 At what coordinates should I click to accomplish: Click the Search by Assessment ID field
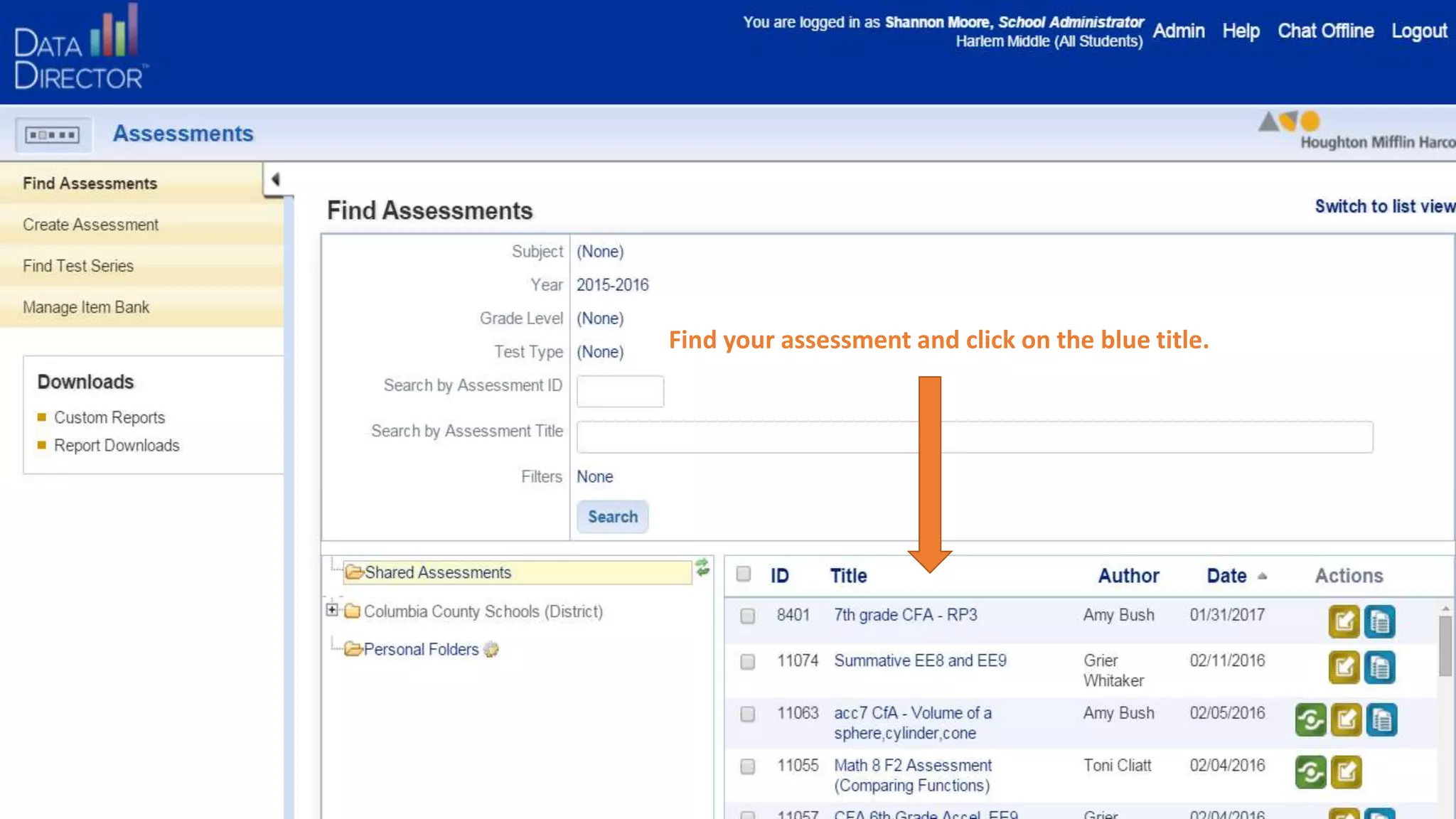(620, 391)
